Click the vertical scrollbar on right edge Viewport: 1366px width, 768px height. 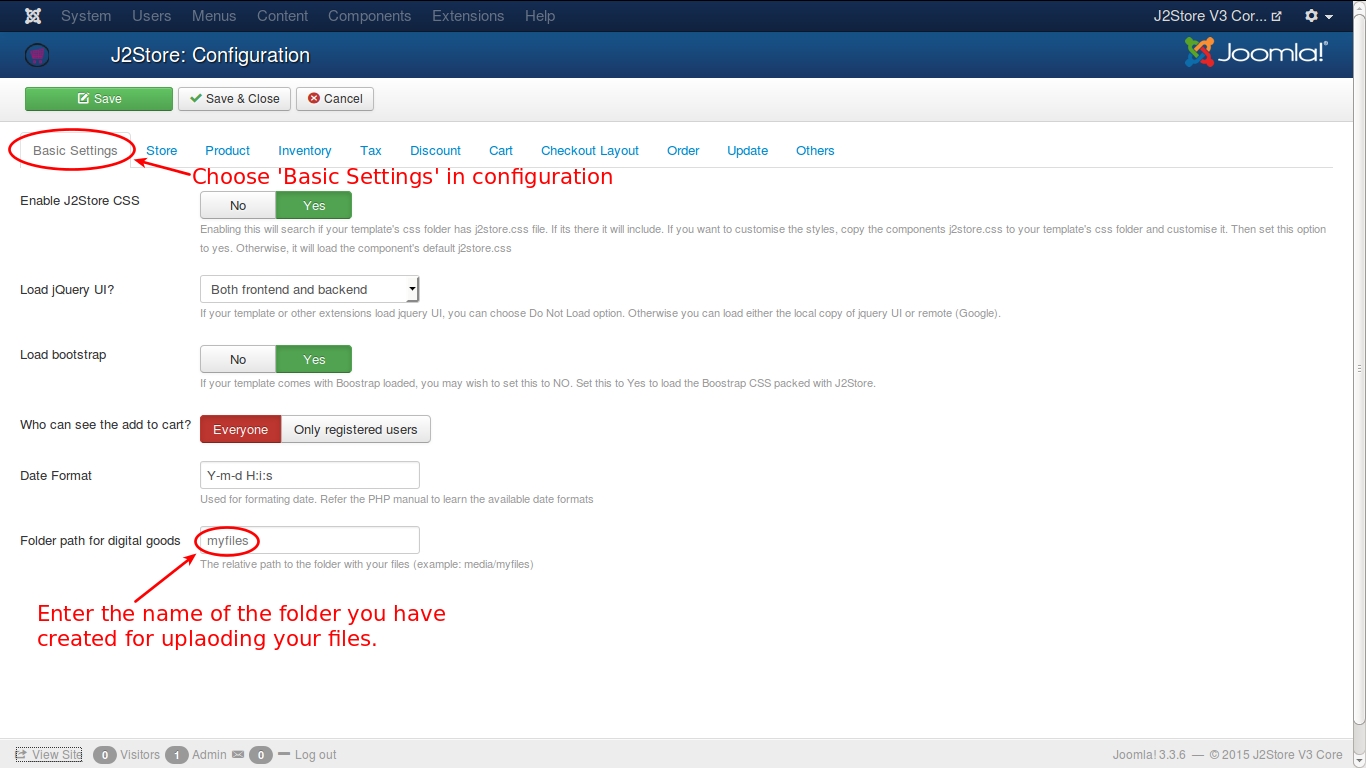1360,370
